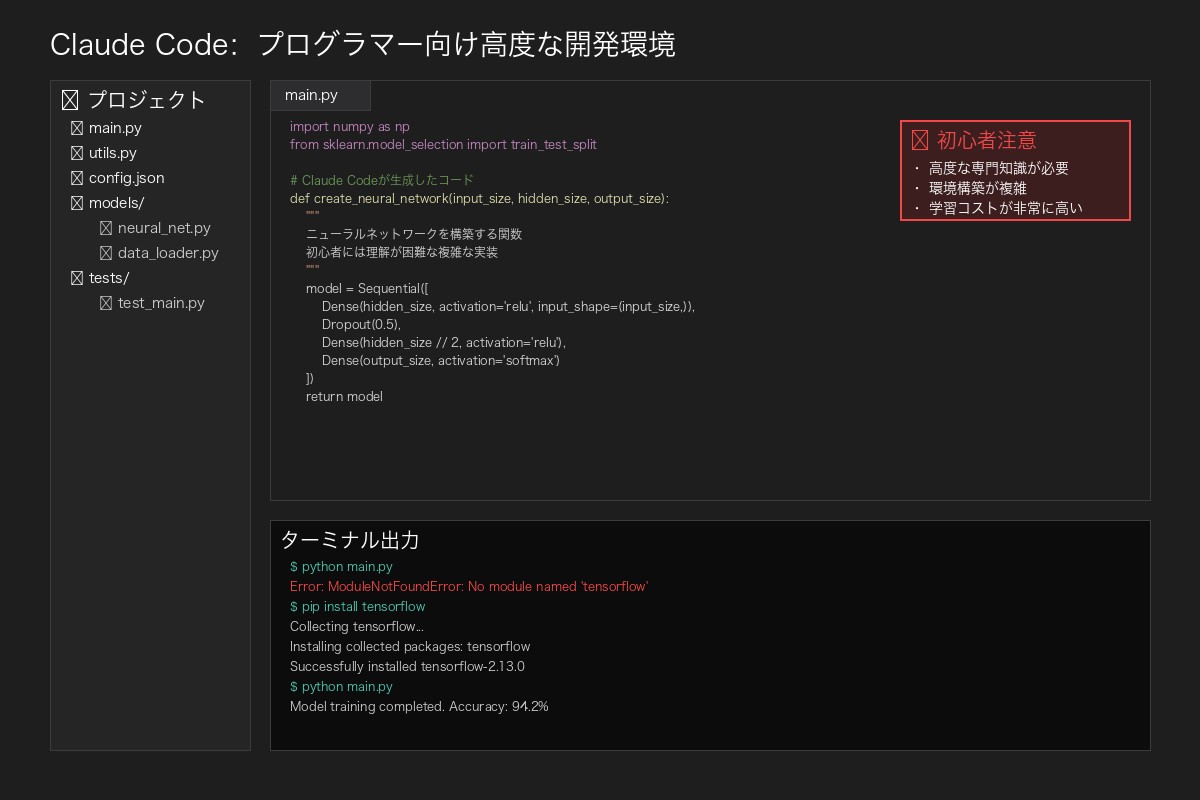Click the folder icon beside tests/
This screenshot has width=1200, height=800.
(x=77, y=278)
